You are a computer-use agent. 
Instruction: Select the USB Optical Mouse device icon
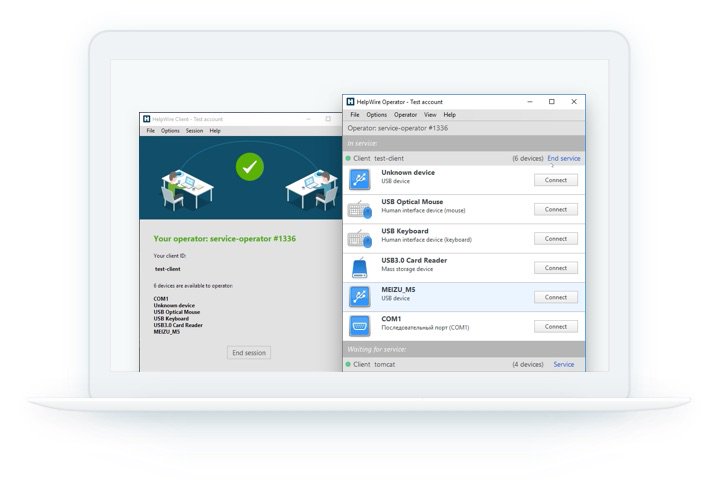pyautogui.click(x=360, y=209)
